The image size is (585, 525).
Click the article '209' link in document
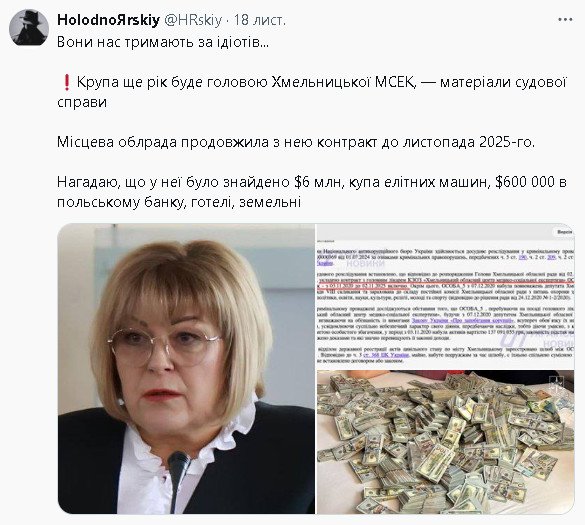point(551,257)
